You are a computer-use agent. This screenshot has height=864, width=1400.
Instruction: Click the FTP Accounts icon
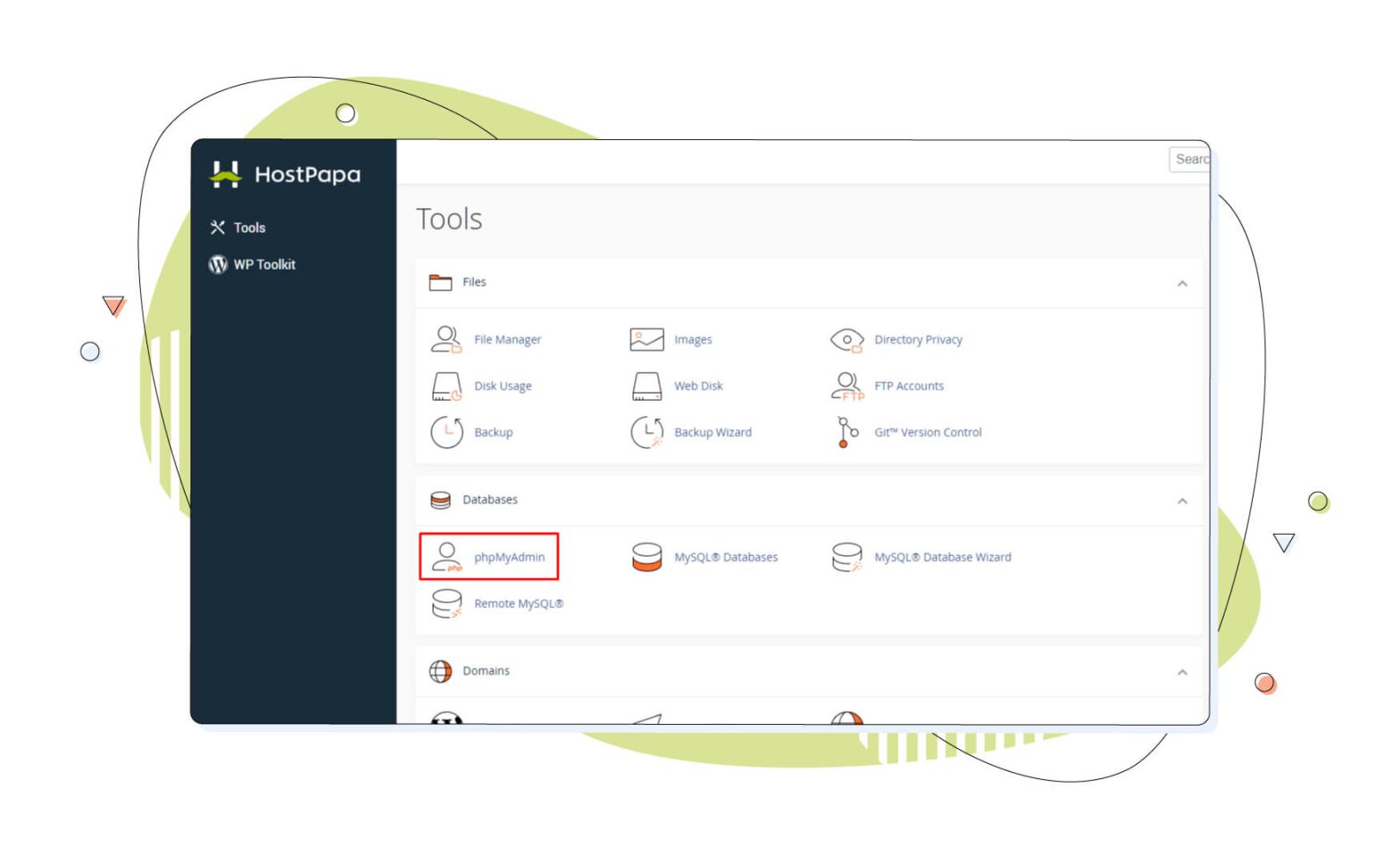(846, 386)
